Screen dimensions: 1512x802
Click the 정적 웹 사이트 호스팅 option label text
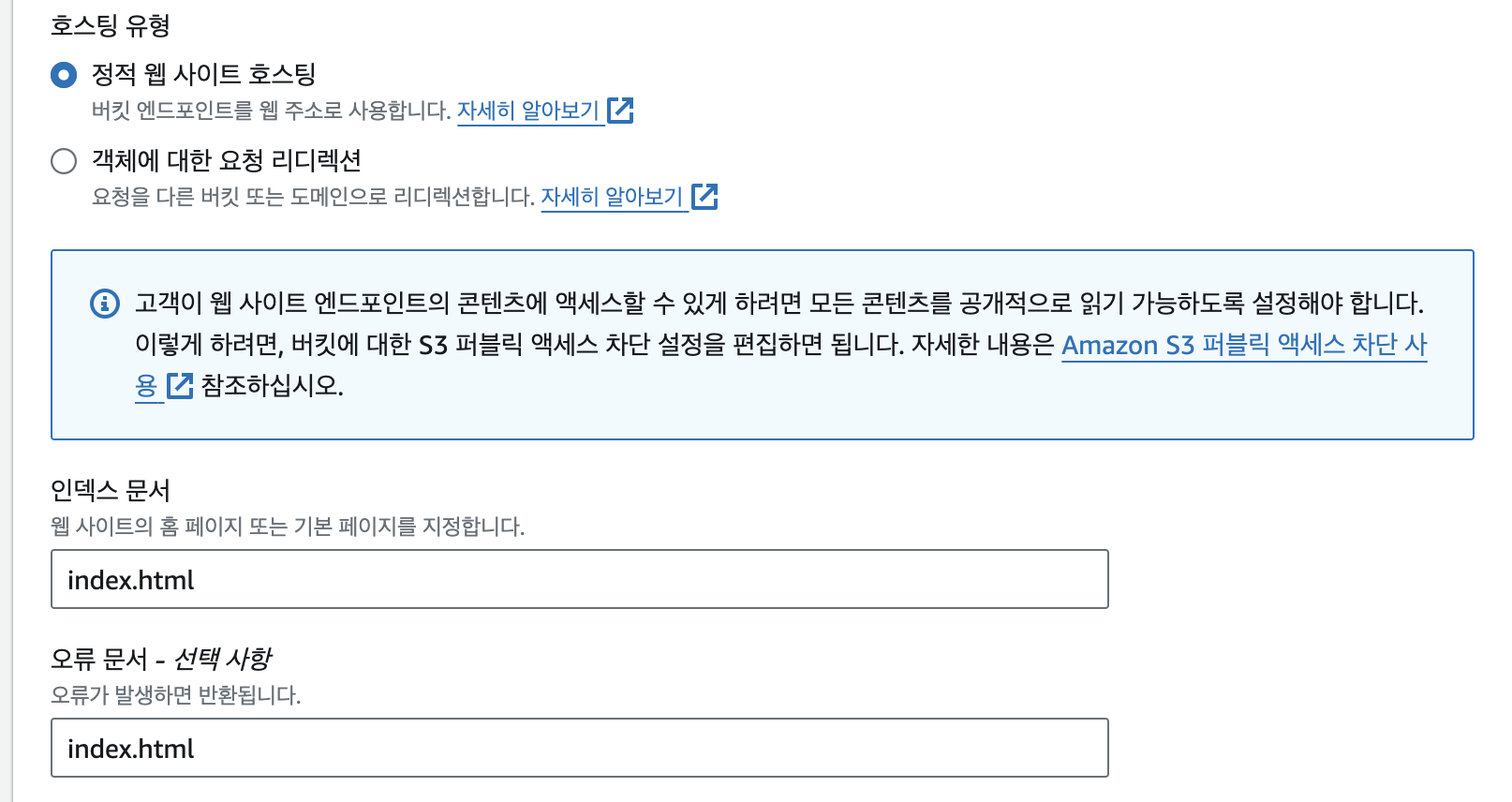[x=203, y=75]
